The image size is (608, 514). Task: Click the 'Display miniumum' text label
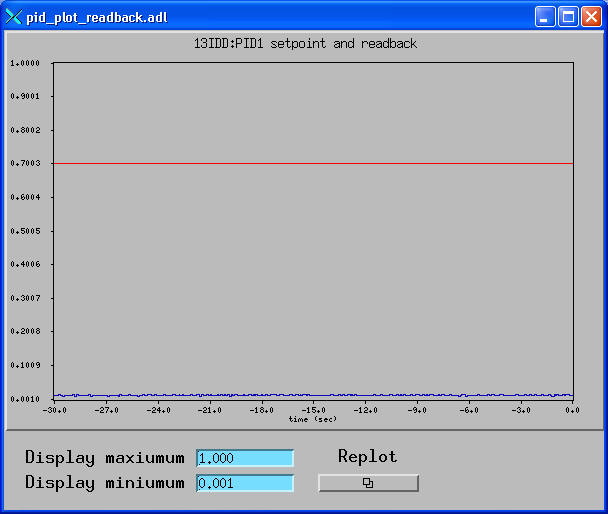point(105,484)
